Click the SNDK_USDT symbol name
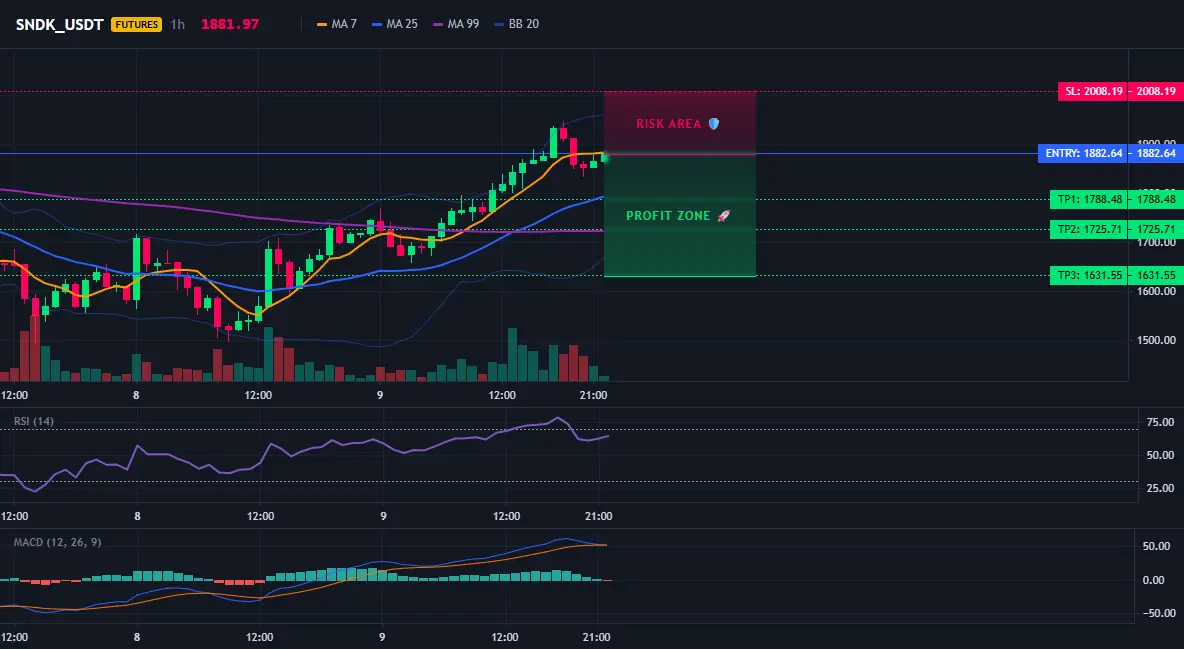 click(x=60, y=24)
